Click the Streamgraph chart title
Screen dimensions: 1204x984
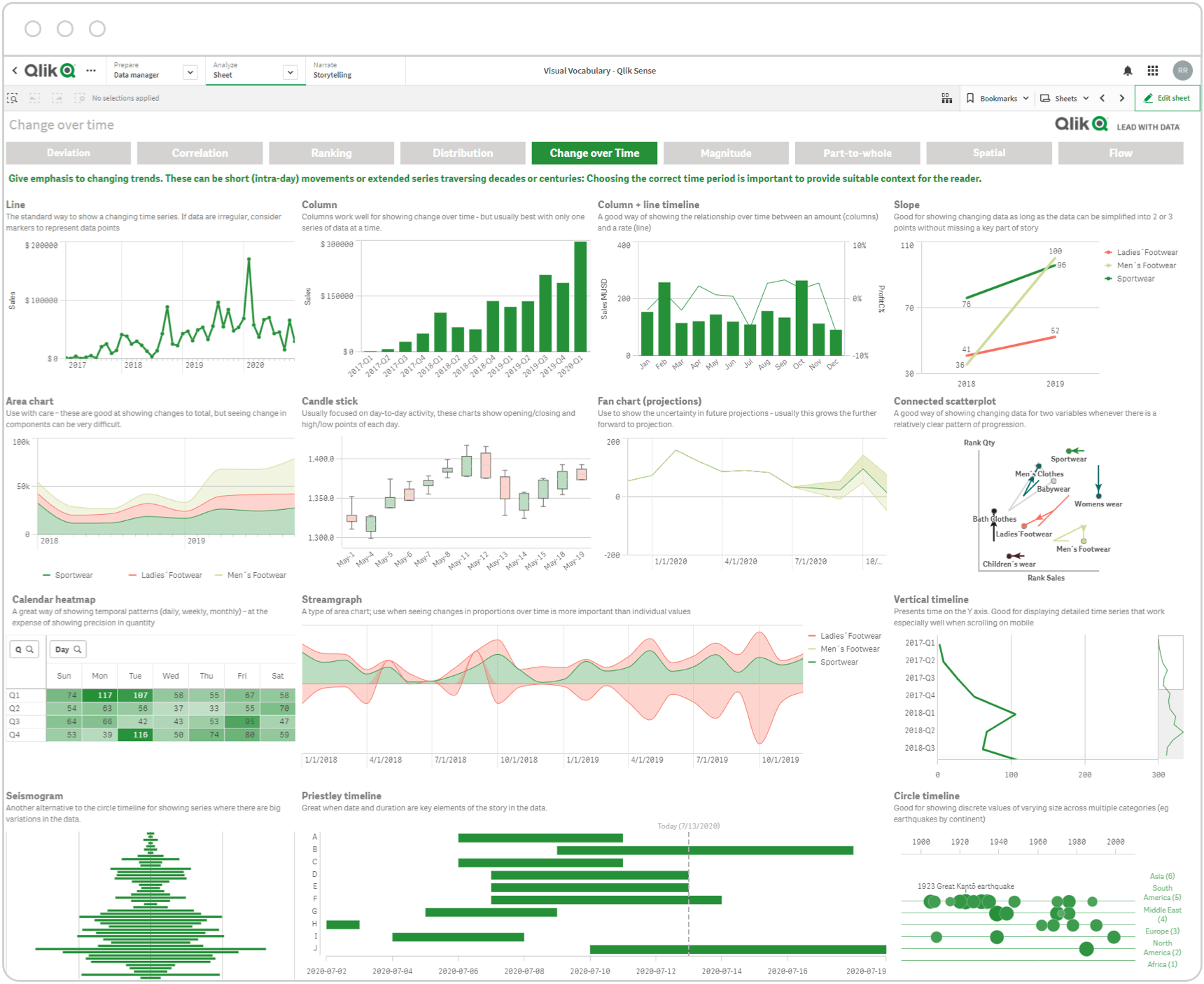(332, 600)
